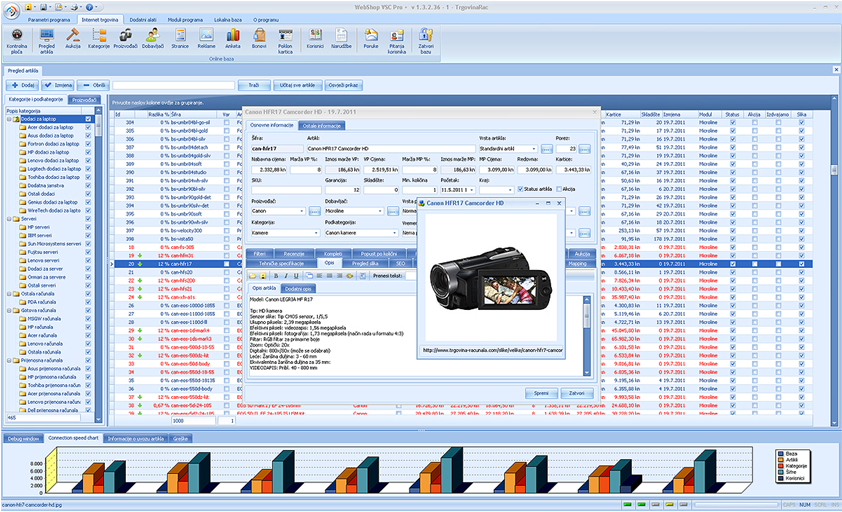Viewport: 842px width, 512px height.
Task: Click the Obriši button
Action: click(93, 85)
